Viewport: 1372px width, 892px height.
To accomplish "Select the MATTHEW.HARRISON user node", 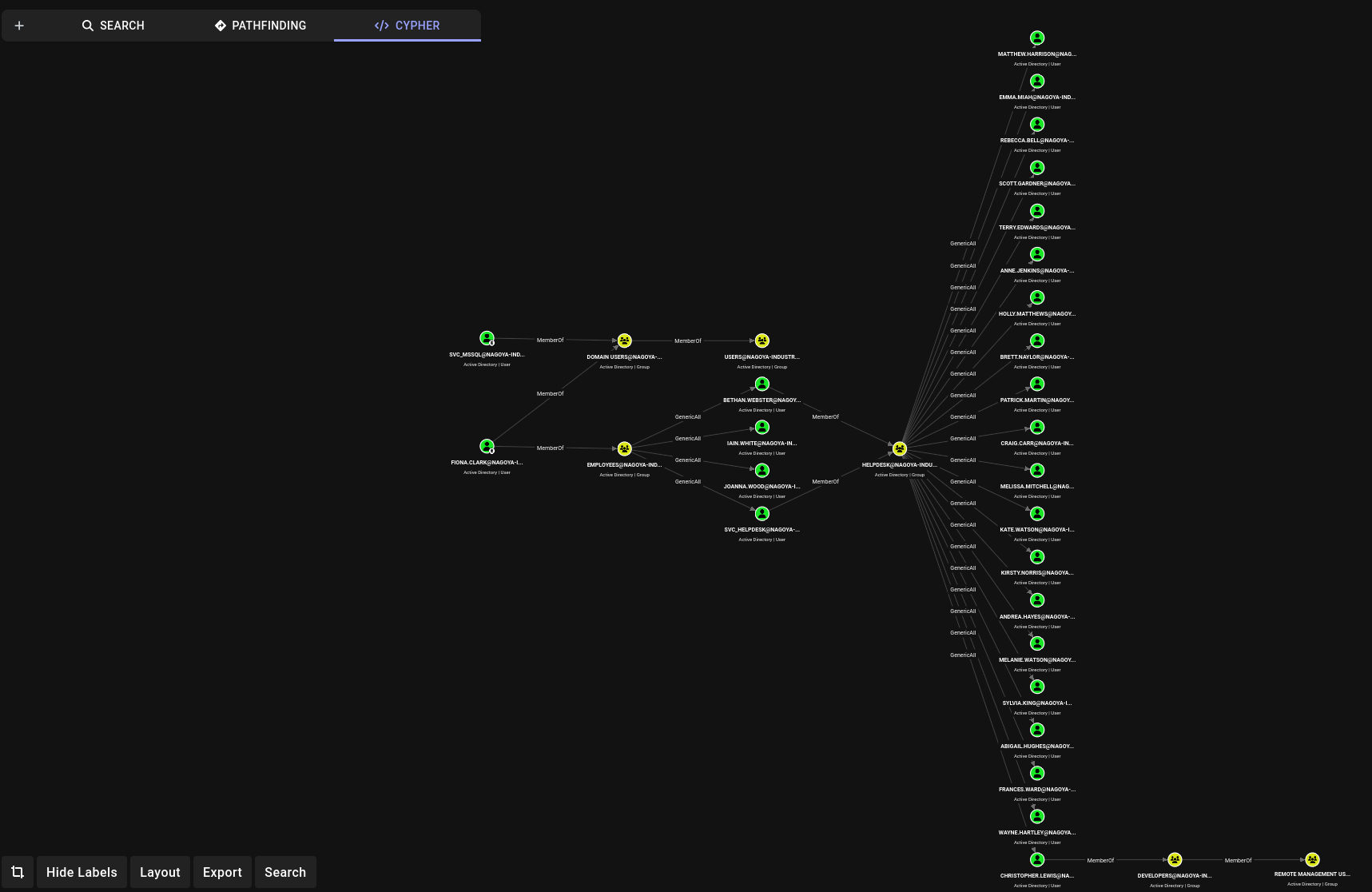I will [x=1037, y=38].
